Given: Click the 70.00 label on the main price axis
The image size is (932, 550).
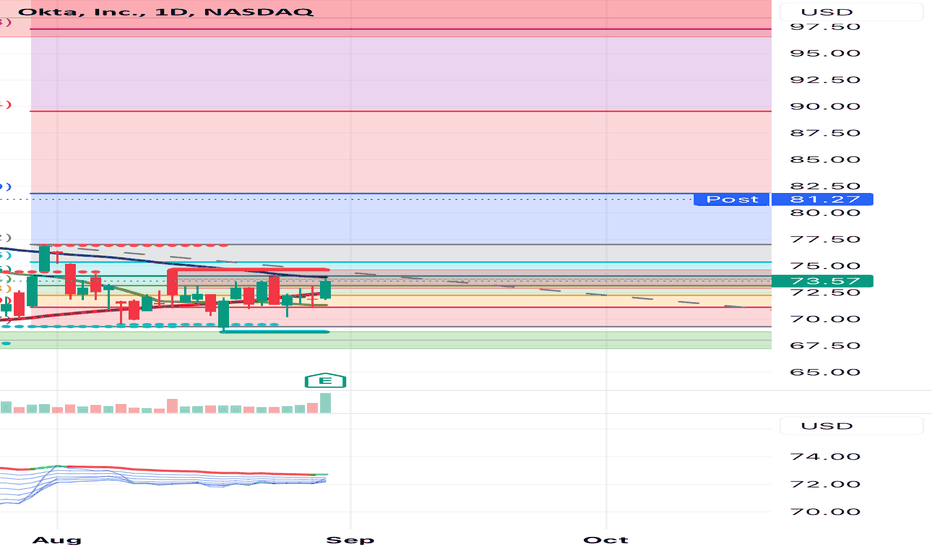Looking at the screenshot, I should (x=825, y=319).
